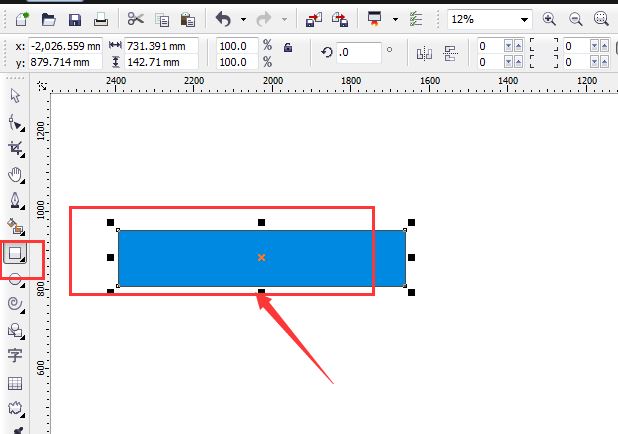
Task: Save the document with floppy disk icon
Action: (75, 19)
